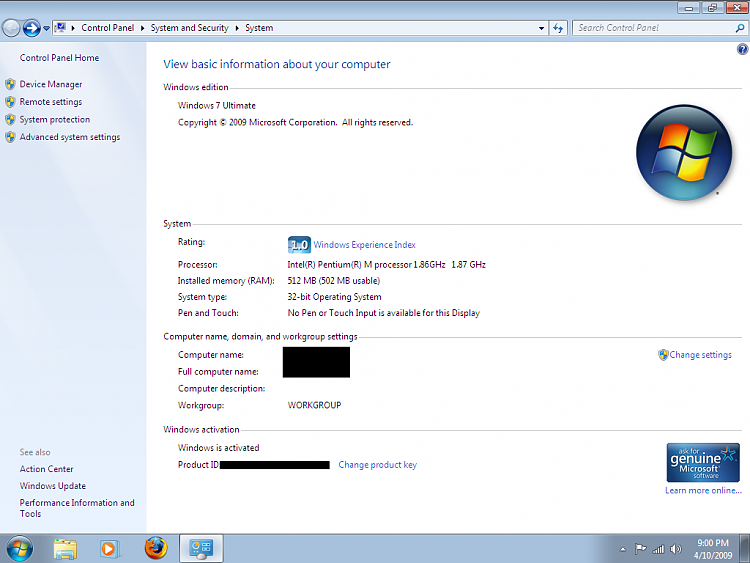Expand the arrow after System and Security

(x=237, y=28)
